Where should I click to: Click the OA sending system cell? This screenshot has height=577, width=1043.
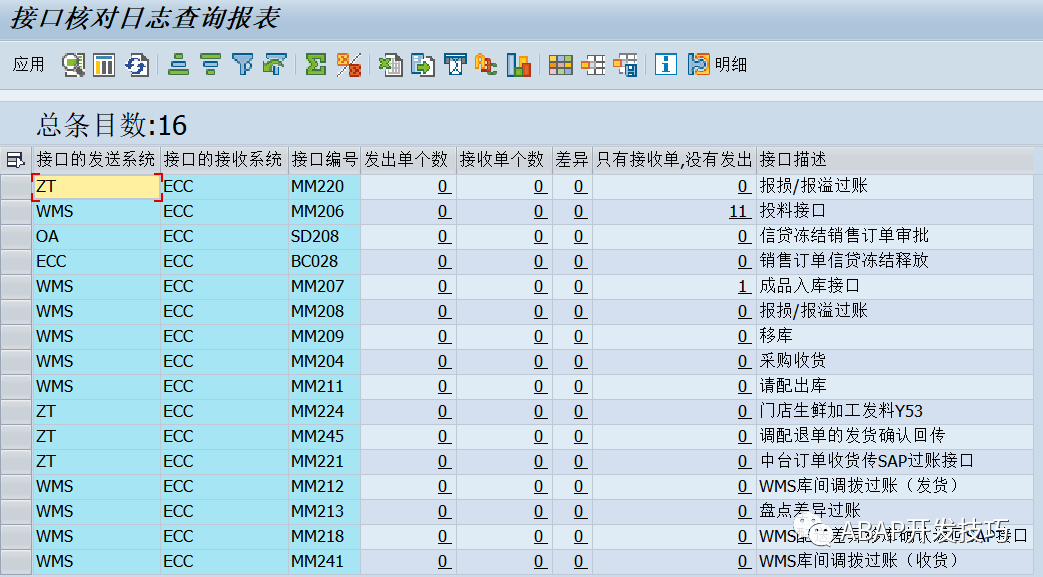point(96,237)
